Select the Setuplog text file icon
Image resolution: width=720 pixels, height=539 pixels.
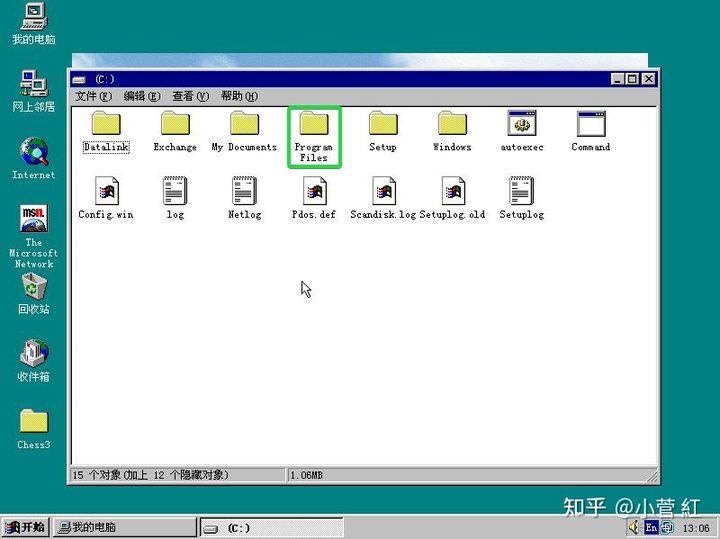(522, 191)
